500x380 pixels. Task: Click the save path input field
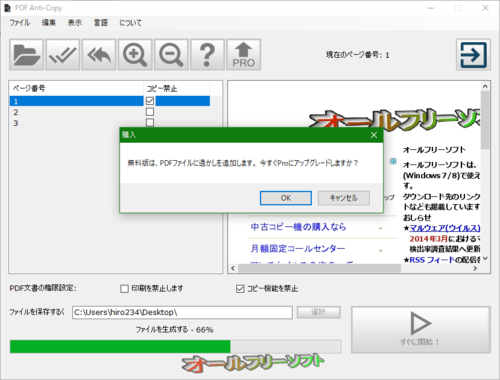click(x=182, y=312)
